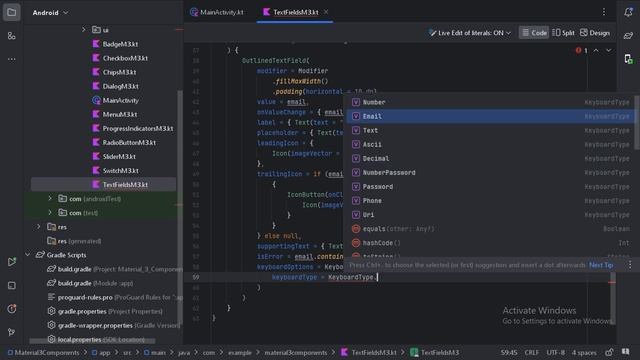640x360 pixels.
Task: Open the Android project view dropdown
Action: (50, 13)
